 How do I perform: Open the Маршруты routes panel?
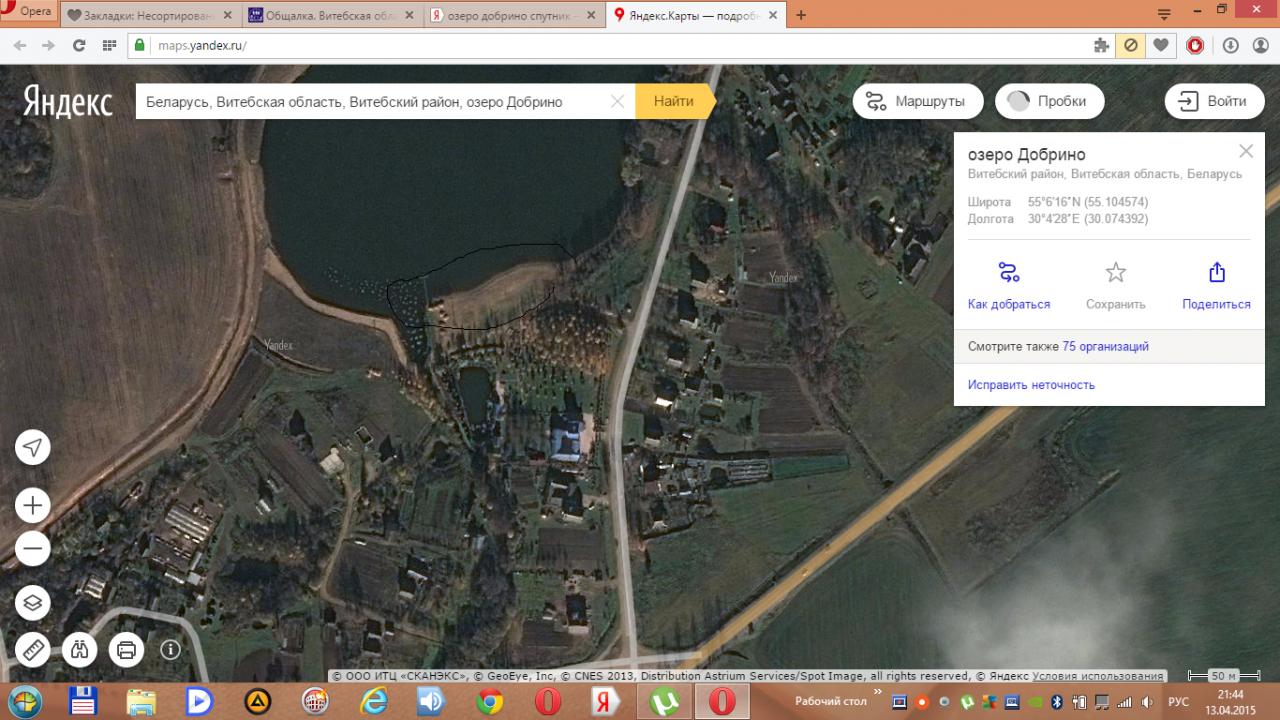click(917, 101)
